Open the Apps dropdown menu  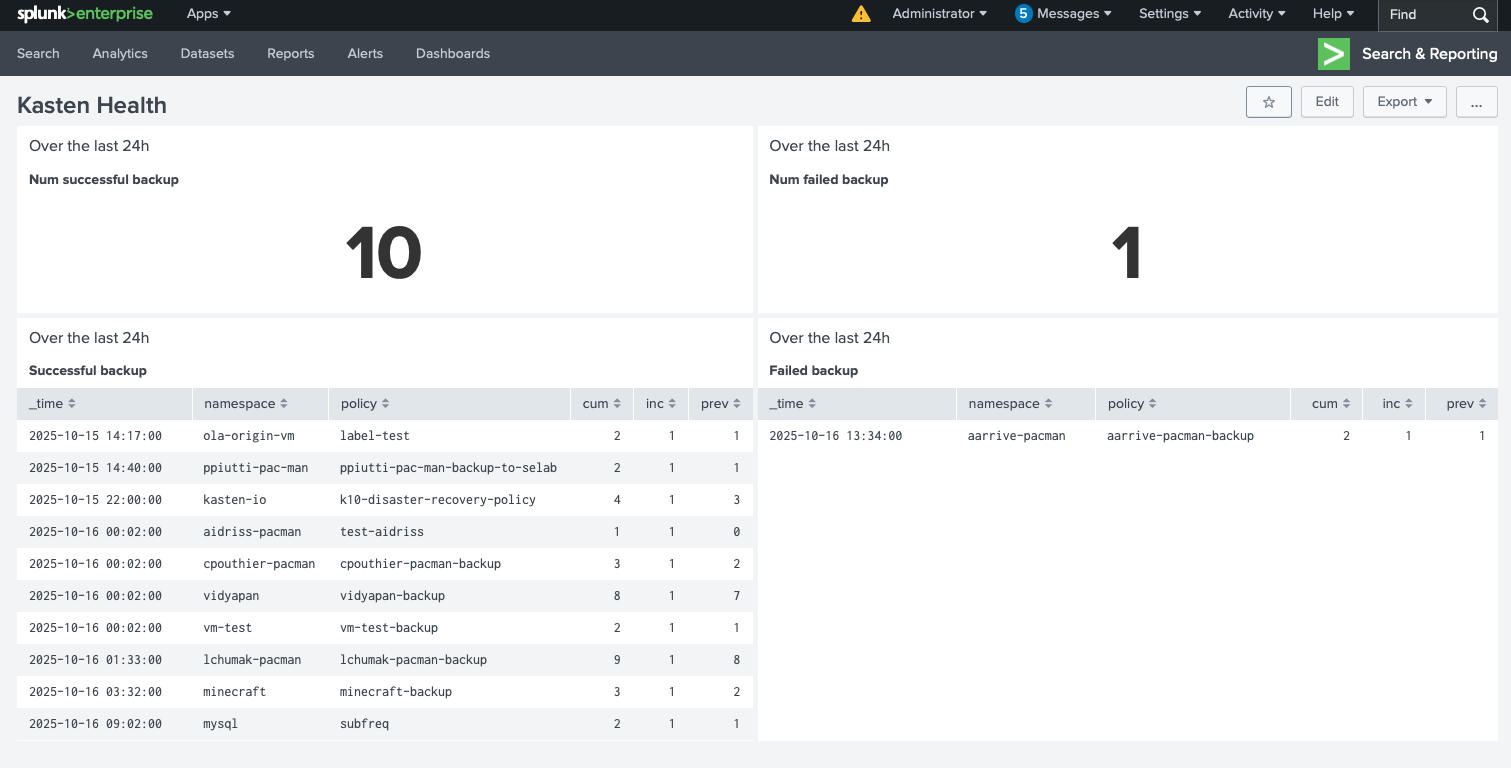tap(209, 14)
